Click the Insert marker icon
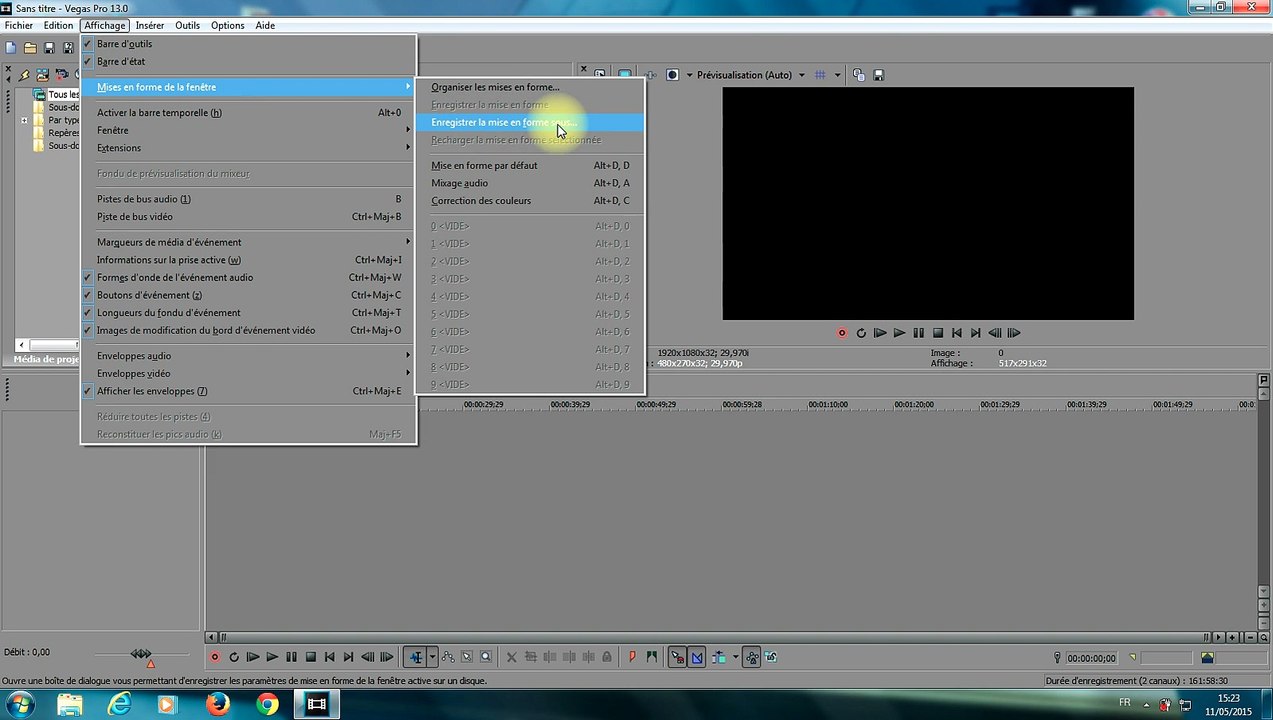The image size is (1273, 720). point(632,657)
